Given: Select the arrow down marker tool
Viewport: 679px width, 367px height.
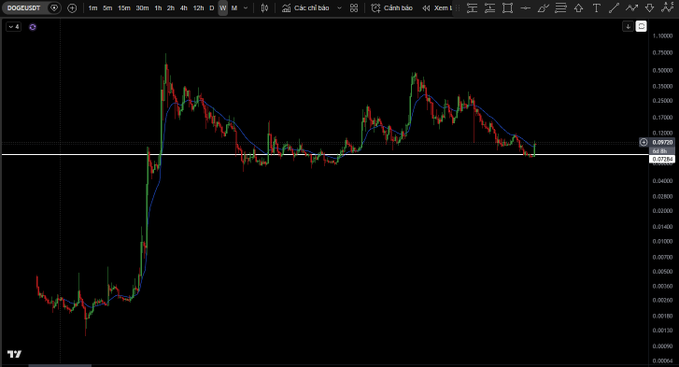Looking at the screenshot, I should [x=650, y=8].
